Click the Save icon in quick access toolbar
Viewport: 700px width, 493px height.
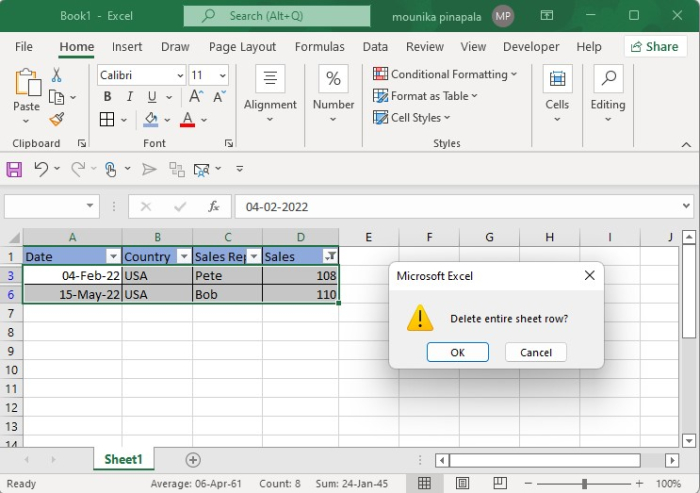point(14,169)
